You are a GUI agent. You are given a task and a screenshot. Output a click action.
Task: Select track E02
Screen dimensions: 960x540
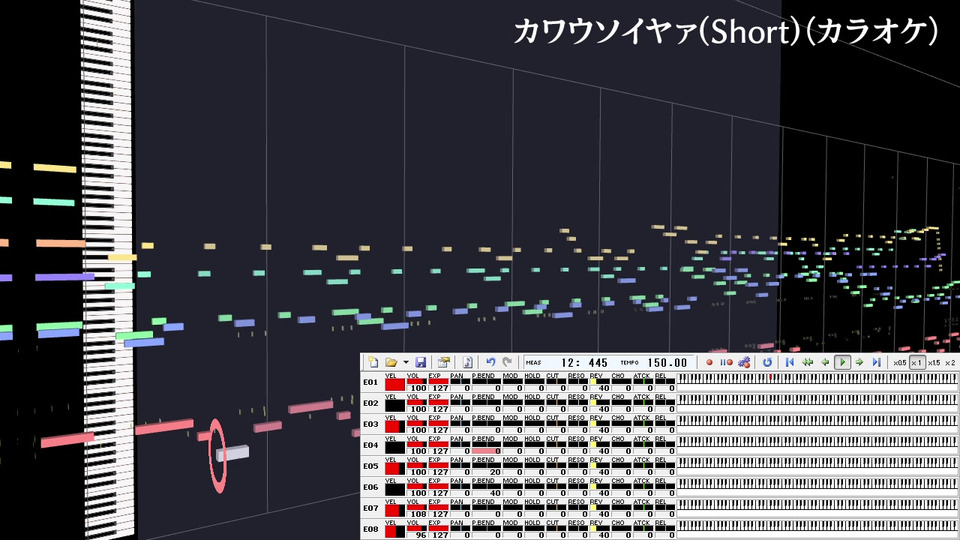[371, 403]
